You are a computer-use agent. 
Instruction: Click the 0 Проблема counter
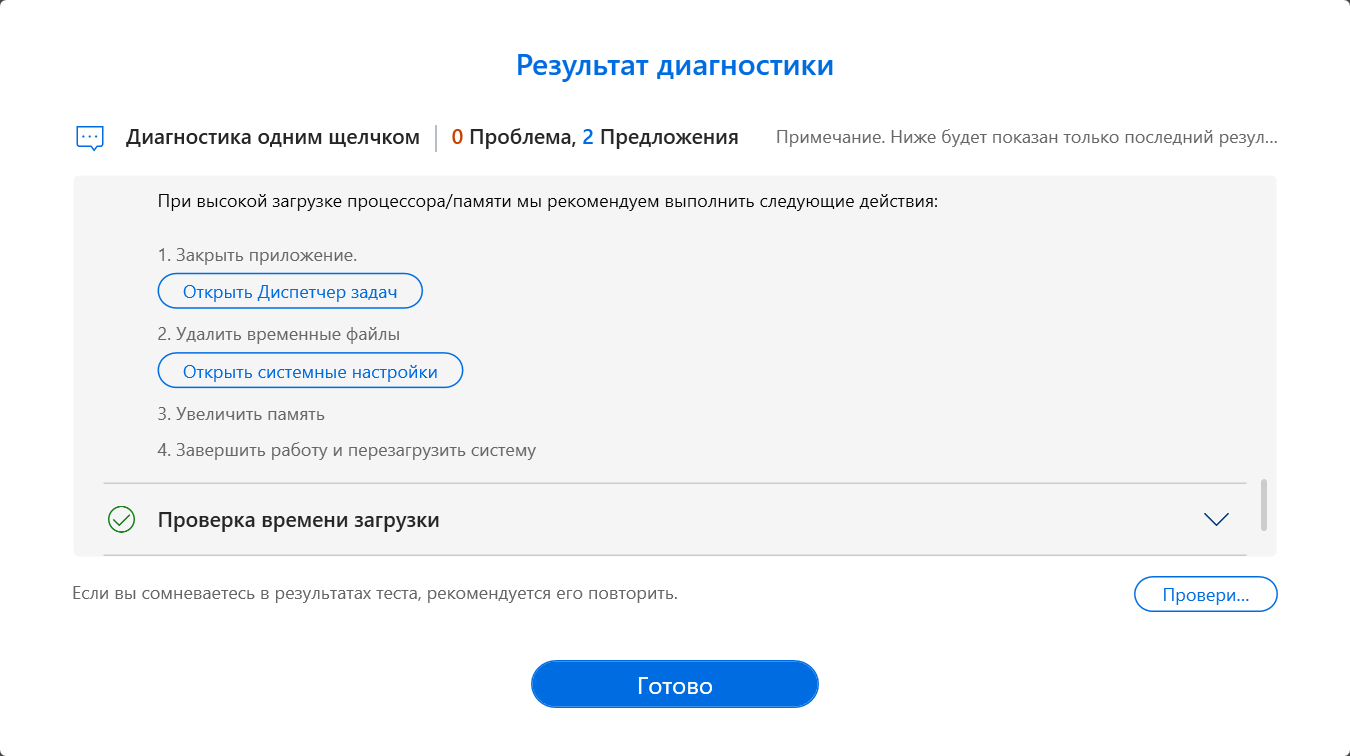510,138
